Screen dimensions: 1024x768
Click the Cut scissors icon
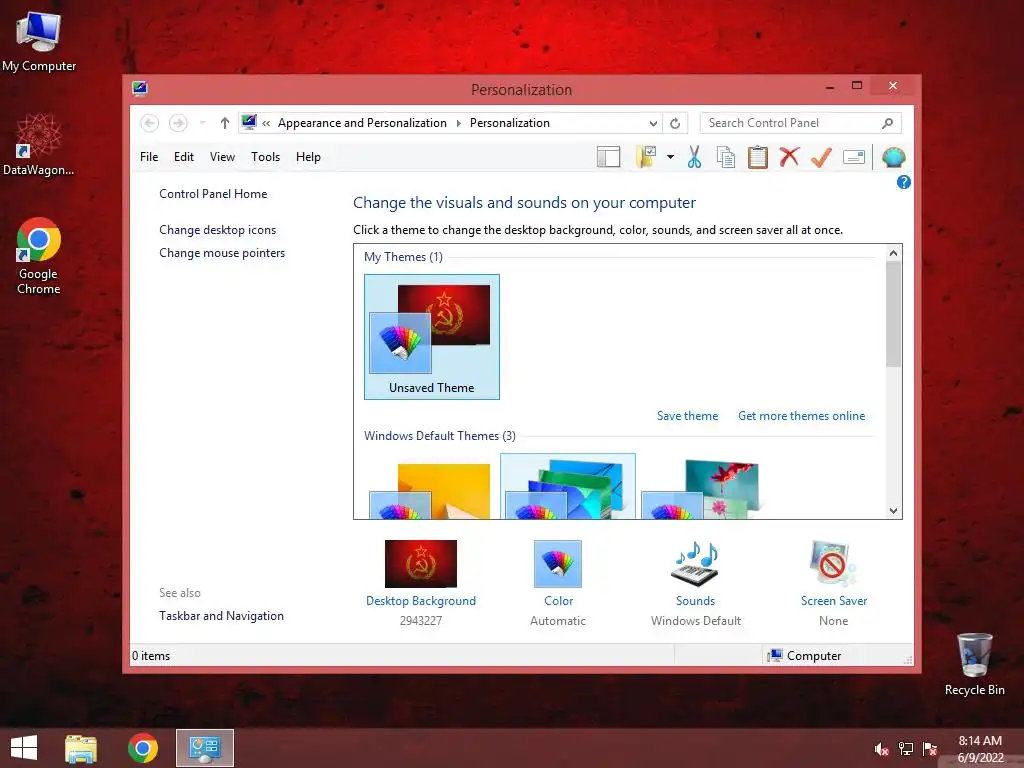pos(694,157)
